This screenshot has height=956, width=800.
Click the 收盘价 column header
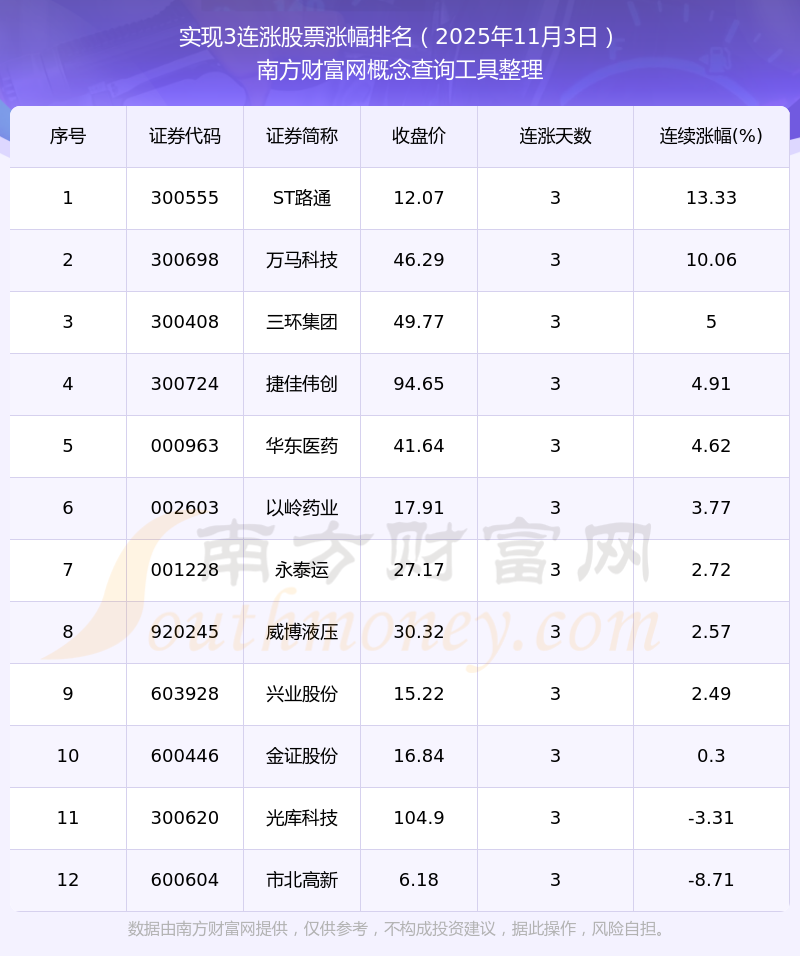click(419, 136)
